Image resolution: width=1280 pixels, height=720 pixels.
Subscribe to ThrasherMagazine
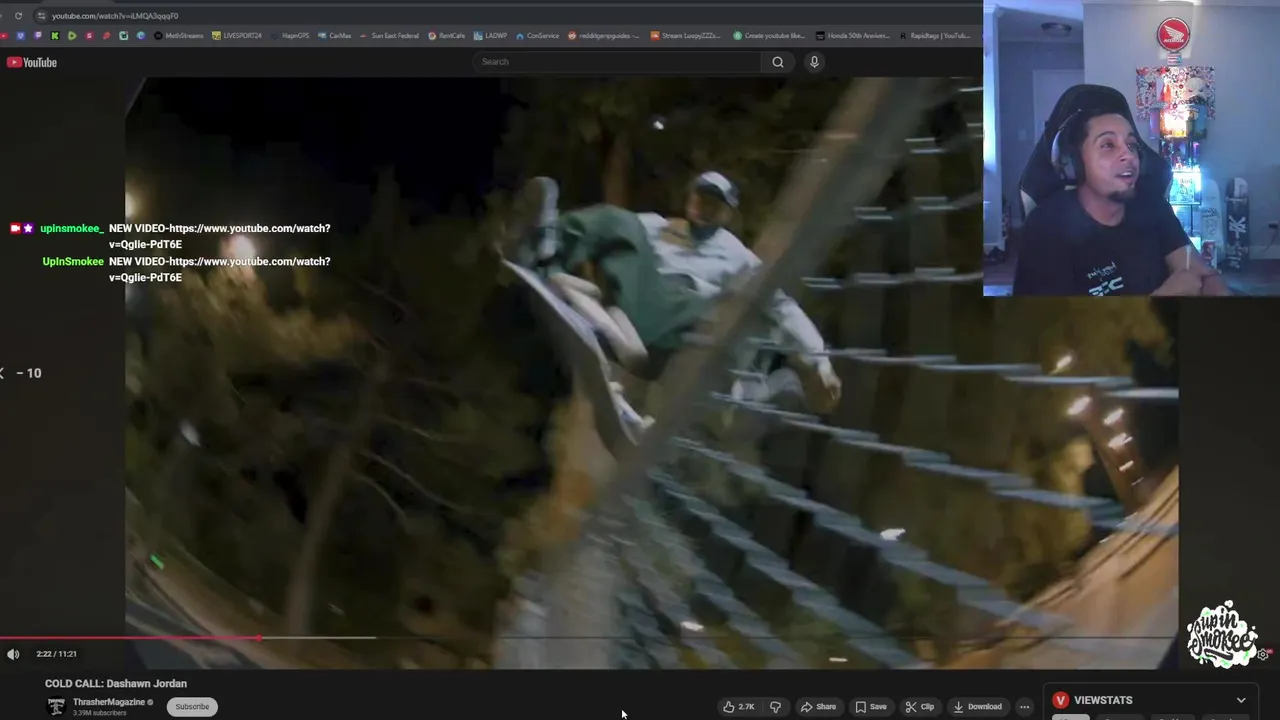coord(192,706)
